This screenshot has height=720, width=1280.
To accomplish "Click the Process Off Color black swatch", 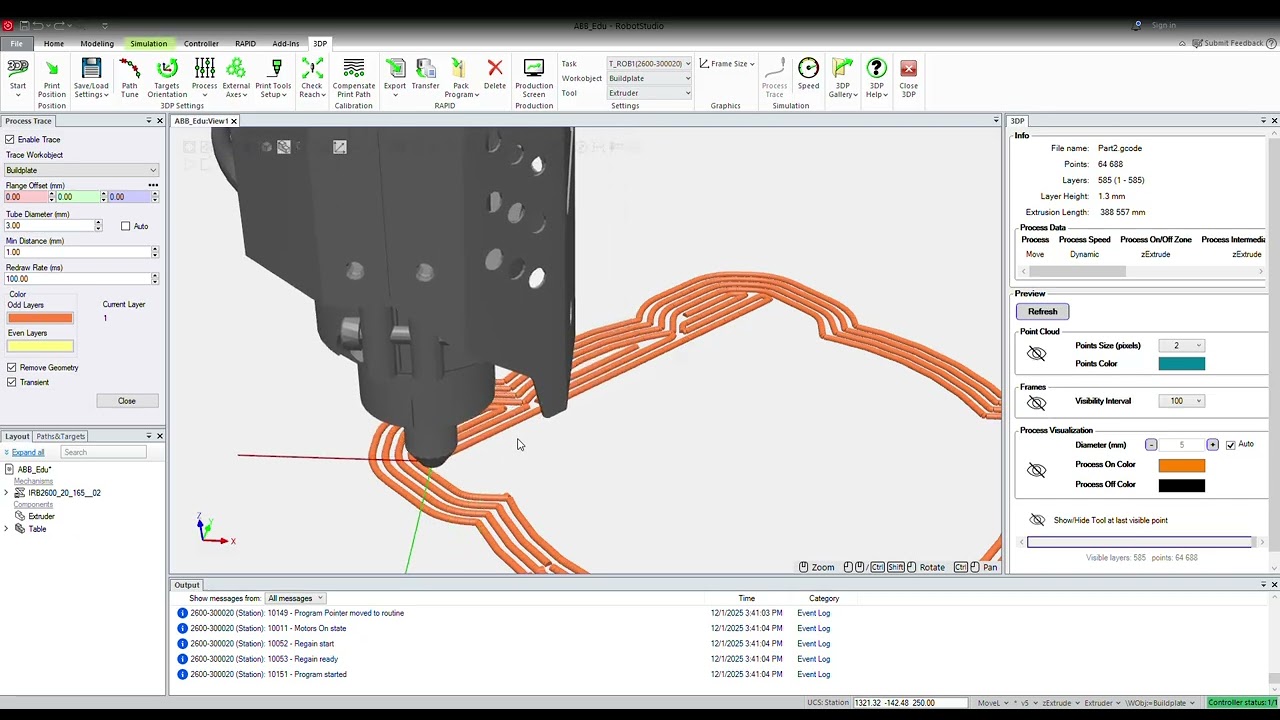I will [x=1182, y=485].
